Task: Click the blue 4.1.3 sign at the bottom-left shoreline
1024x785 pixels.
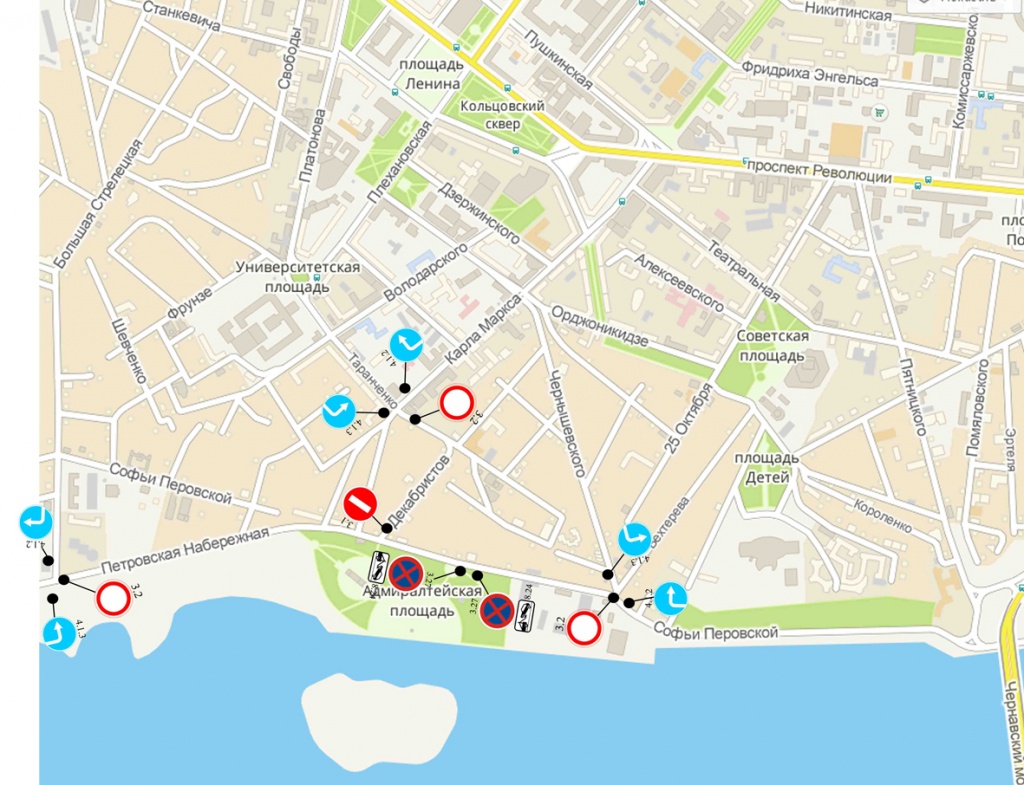Action: (59, 633)
